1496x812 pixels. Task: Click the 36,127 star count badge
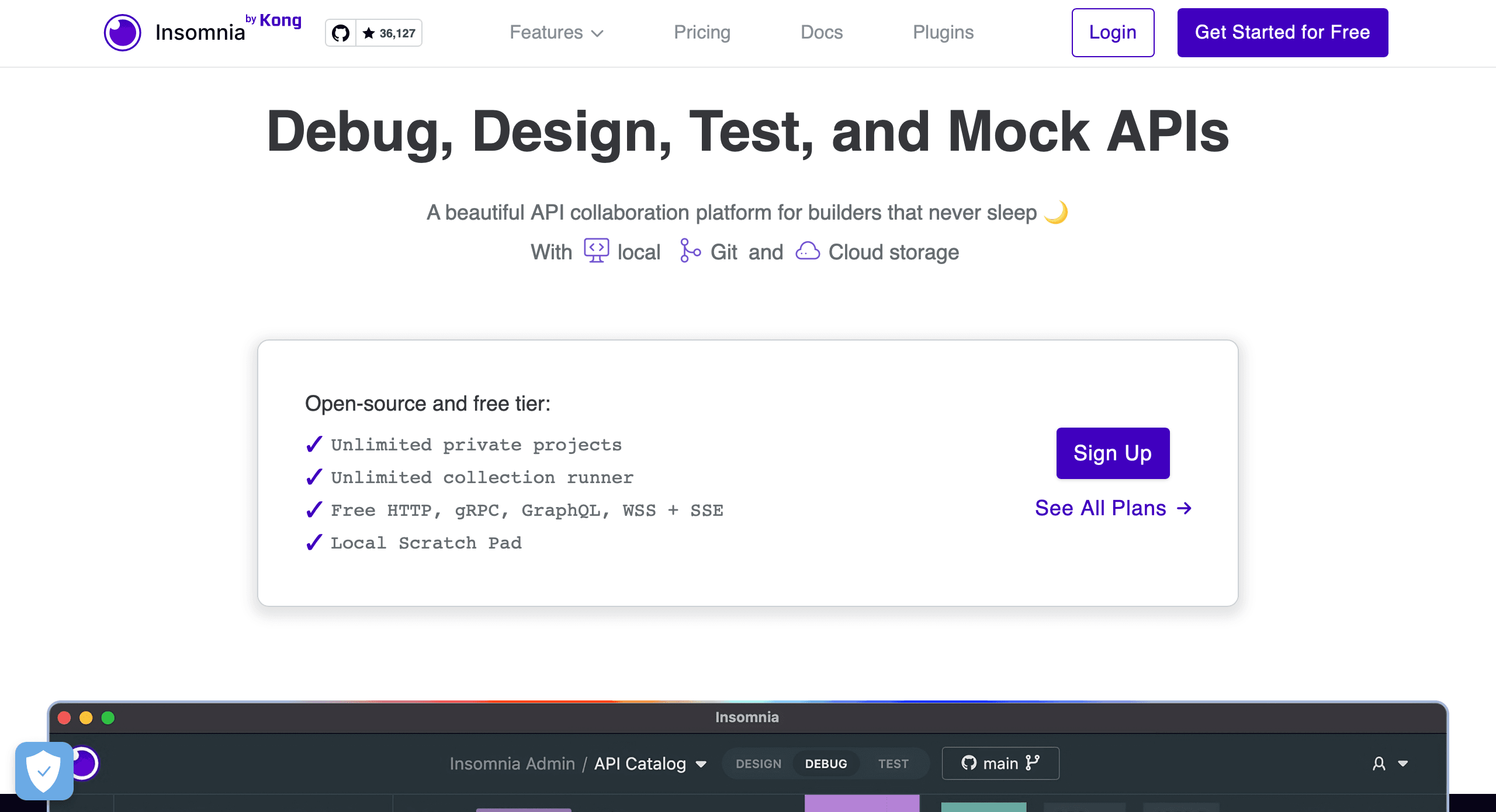tap(389, 33)
